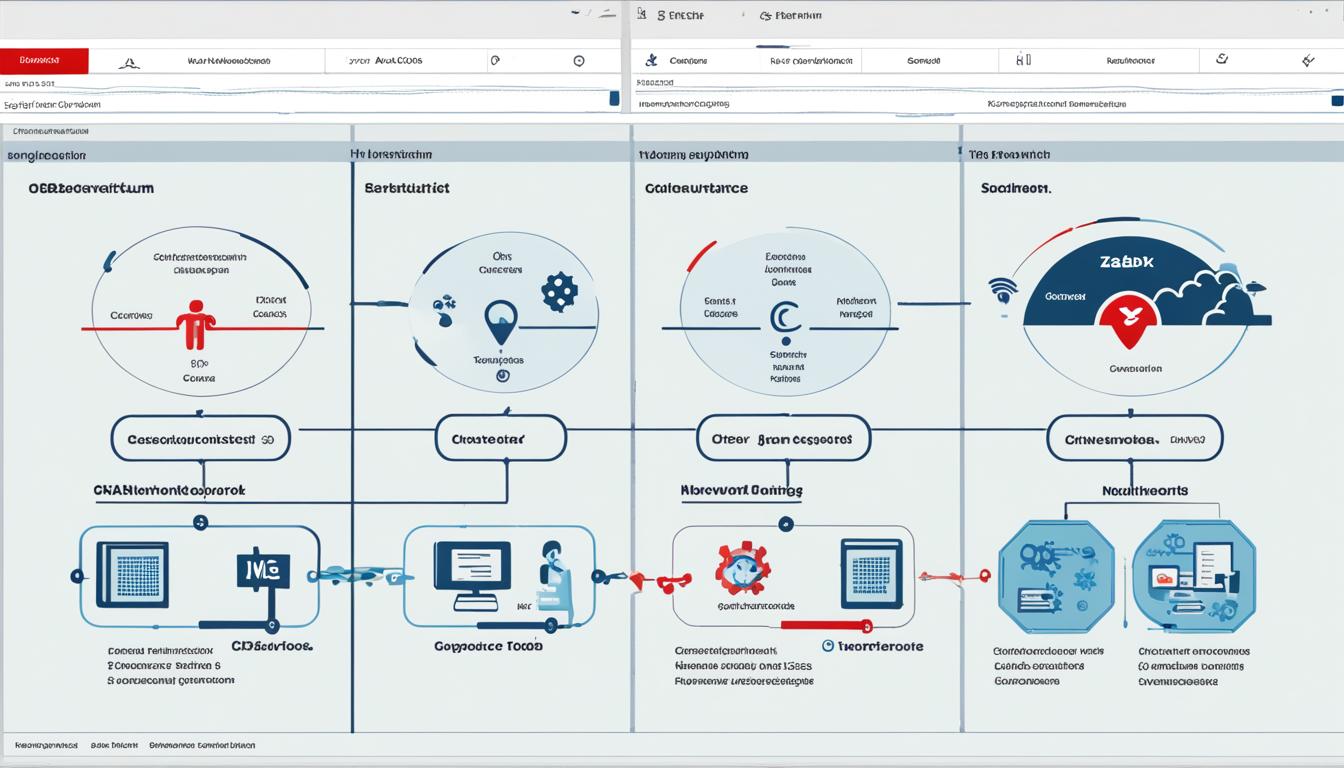Click the Caseoloncontestest button
1344x768 pixels.
(200, 438)
